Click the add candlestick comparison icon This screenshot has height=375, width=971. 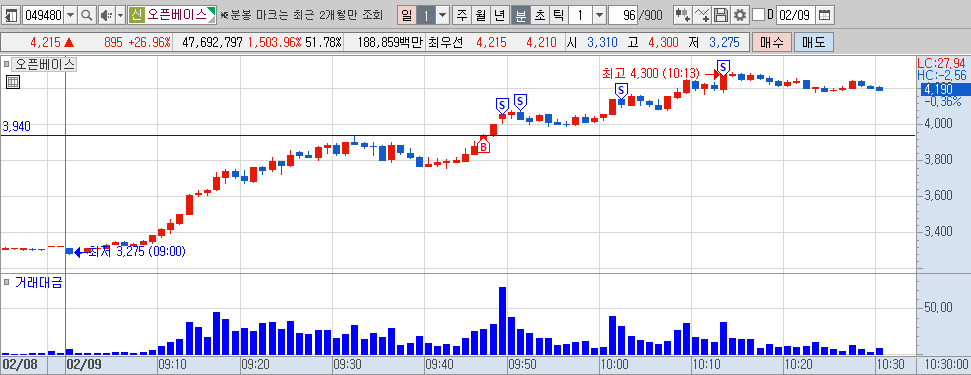pos(682,15)
